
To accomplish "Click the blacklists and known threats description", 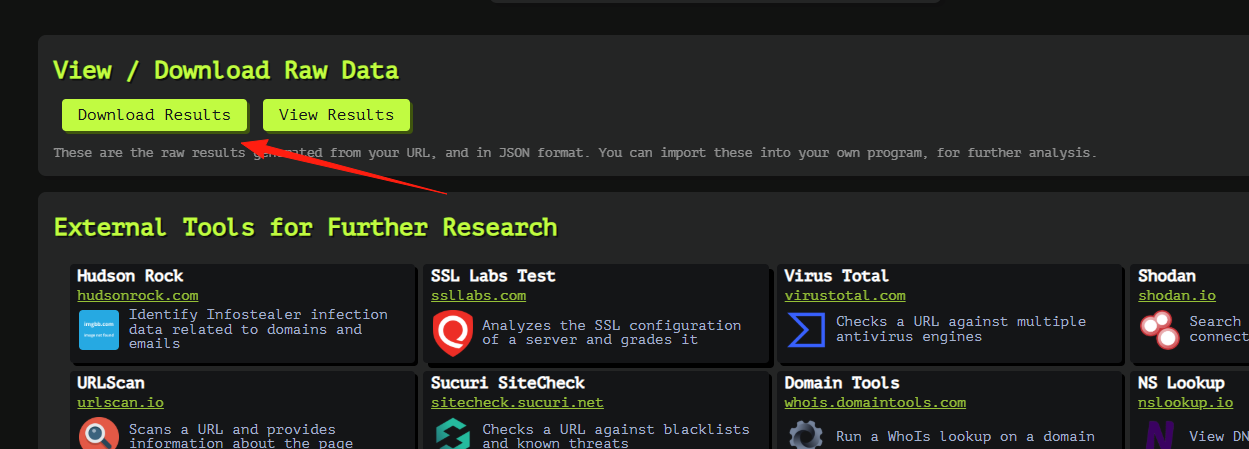I will click(616, 436).
